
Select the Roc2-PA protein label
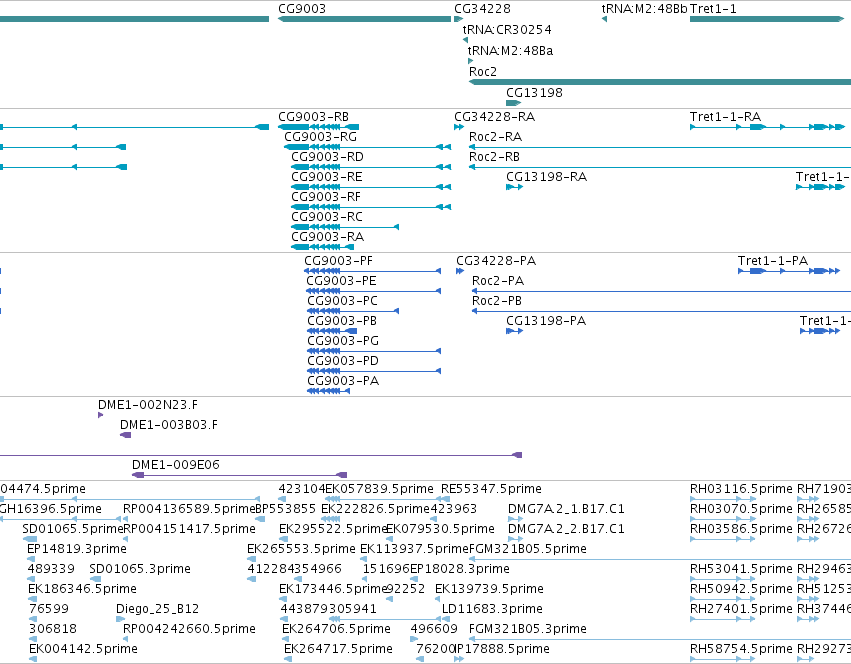point(498,281)
